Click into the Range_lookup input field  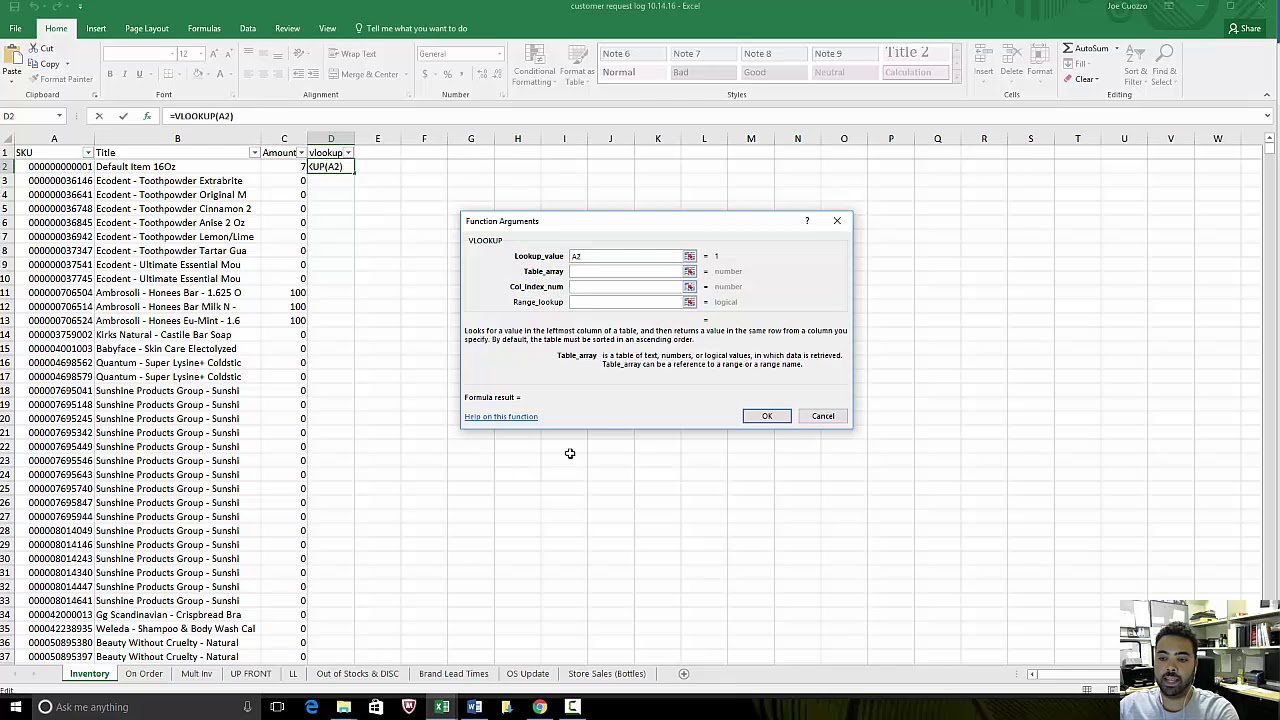coord(626,302)
